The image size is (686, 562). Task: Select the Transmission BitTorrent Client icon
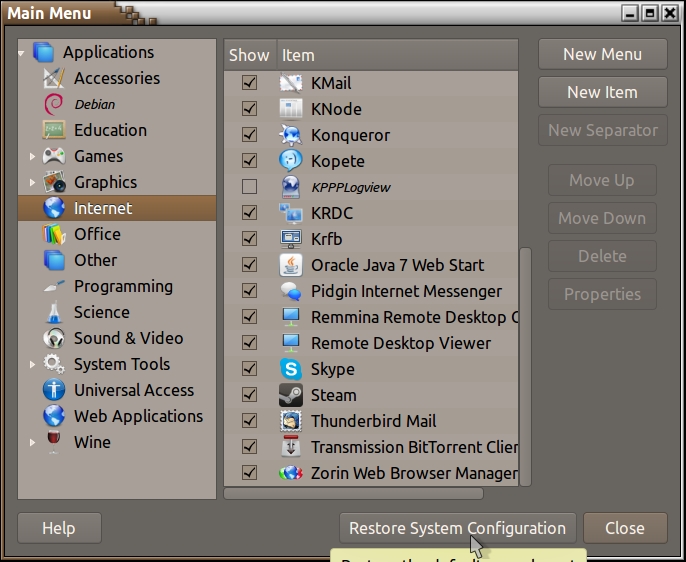tap(291, 447)
